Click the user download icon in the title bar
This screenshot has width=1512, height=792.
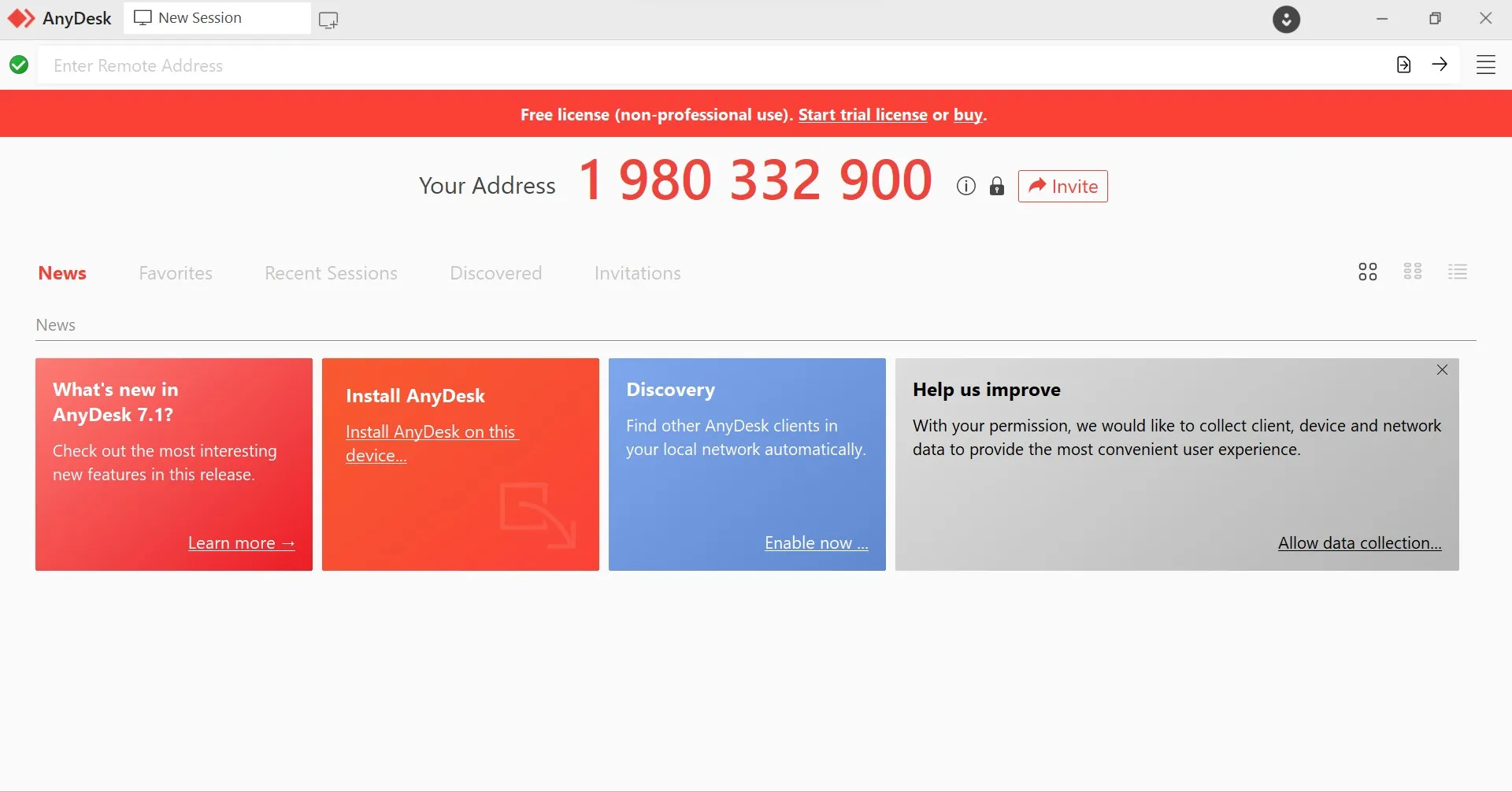pos(1287,19)
